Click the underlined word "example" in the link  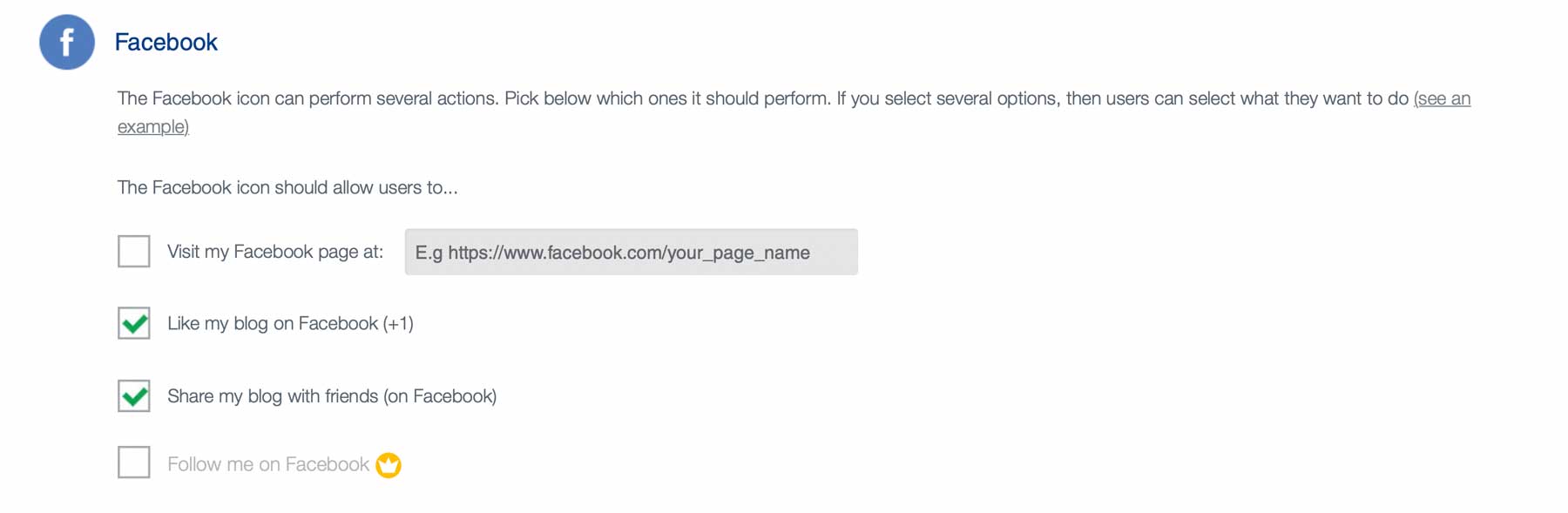150,125
